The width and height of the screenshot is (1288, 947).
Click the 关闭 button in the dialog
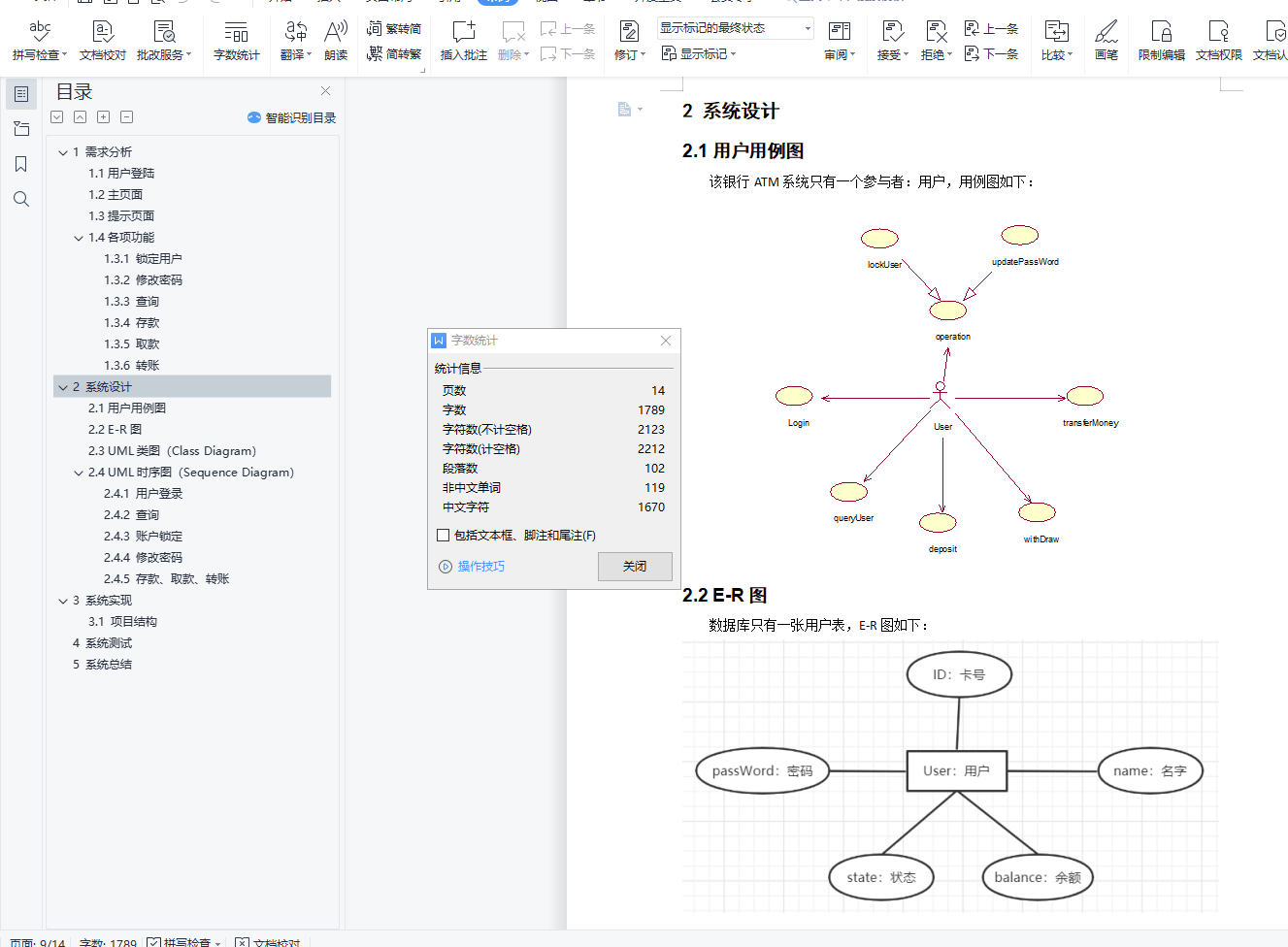[x=635, y=566]
